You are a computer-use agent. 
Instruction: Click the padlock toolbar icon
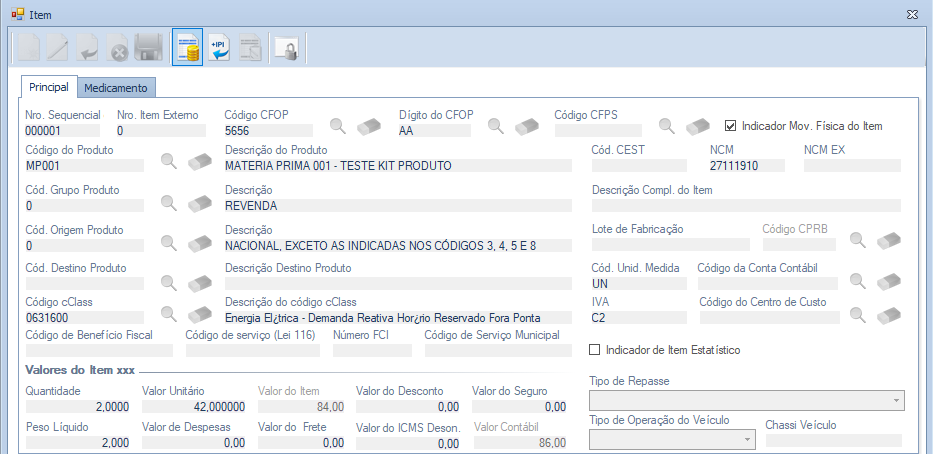287,48
